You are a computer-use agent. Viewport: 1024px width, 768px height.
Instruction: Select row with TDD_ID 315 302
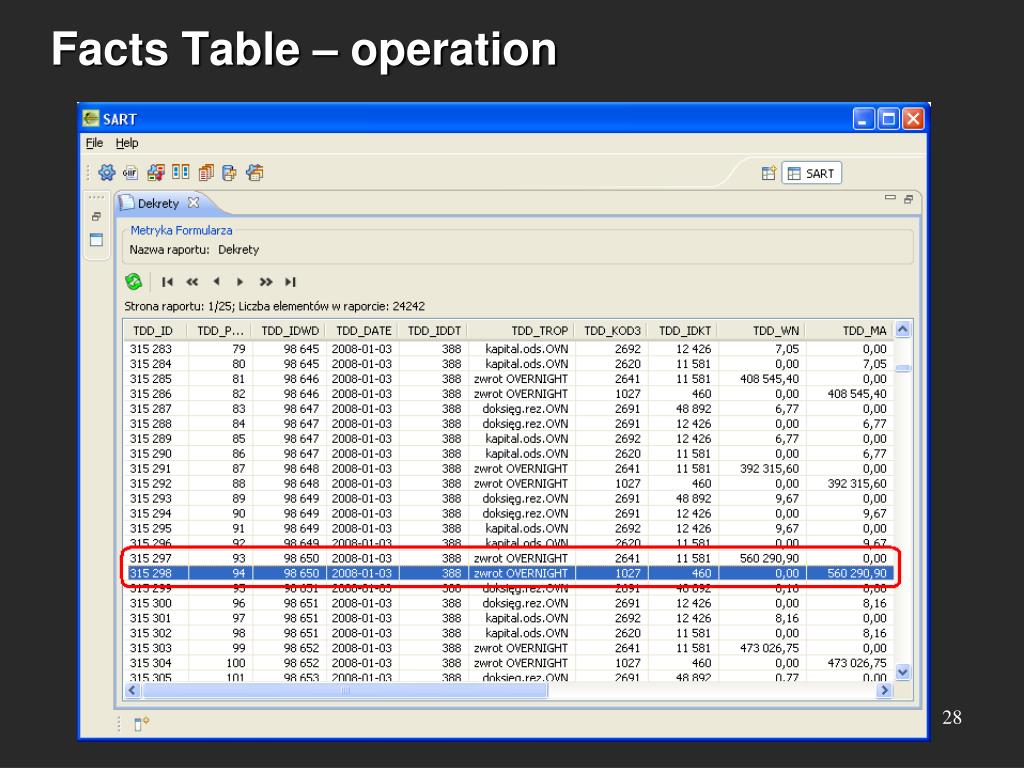tap(509, 633)
